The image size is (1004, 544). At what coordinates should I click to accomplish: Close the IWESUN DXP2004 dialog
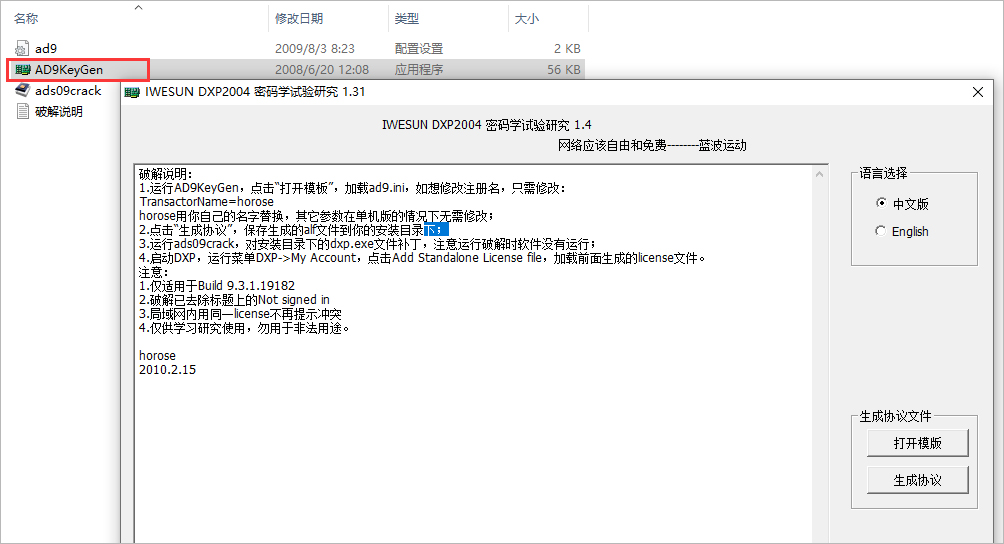coord(977,92)
